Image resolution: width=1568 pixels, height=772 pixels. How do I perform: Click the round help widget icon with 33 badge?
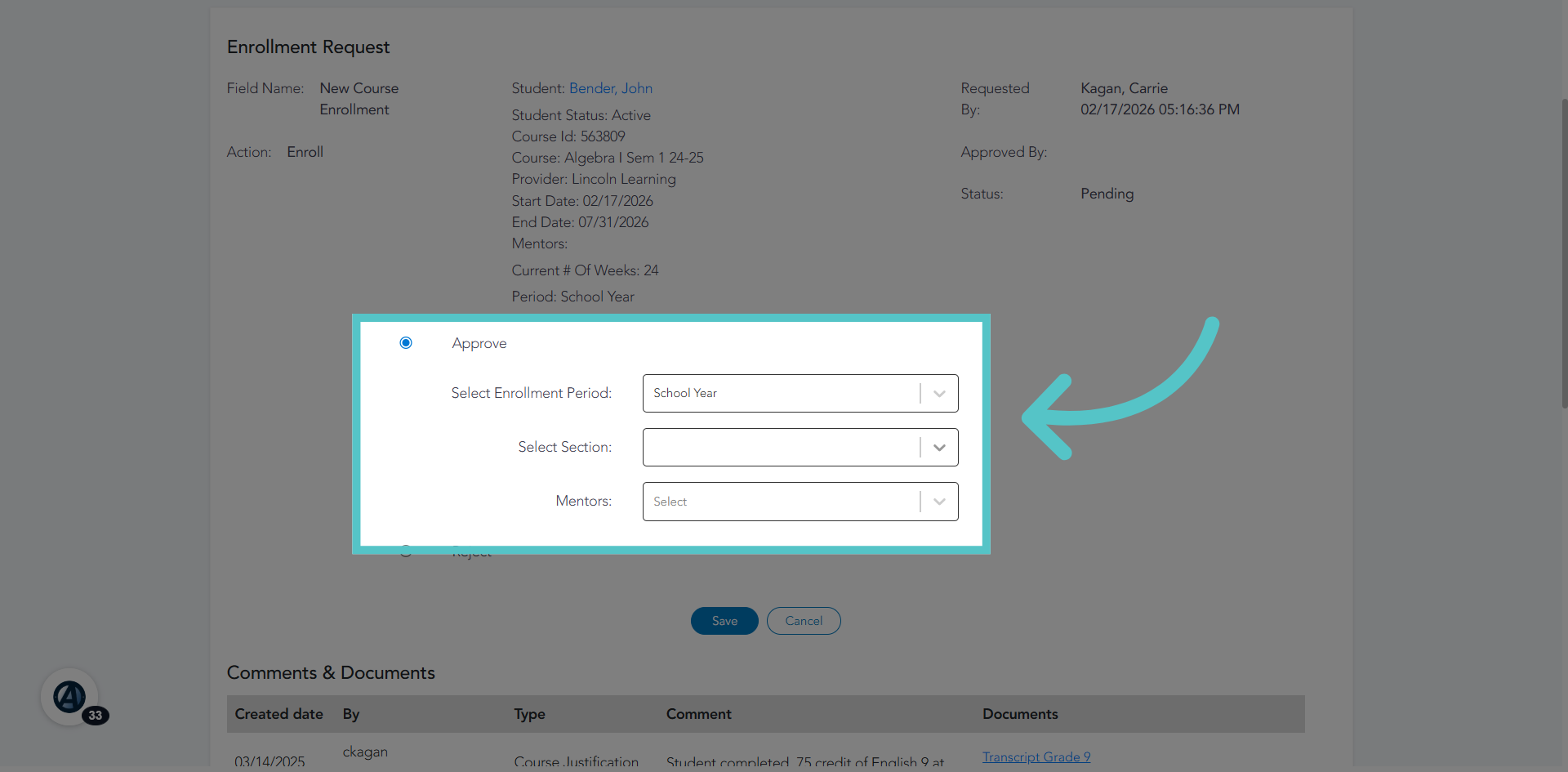pos(70,697)
